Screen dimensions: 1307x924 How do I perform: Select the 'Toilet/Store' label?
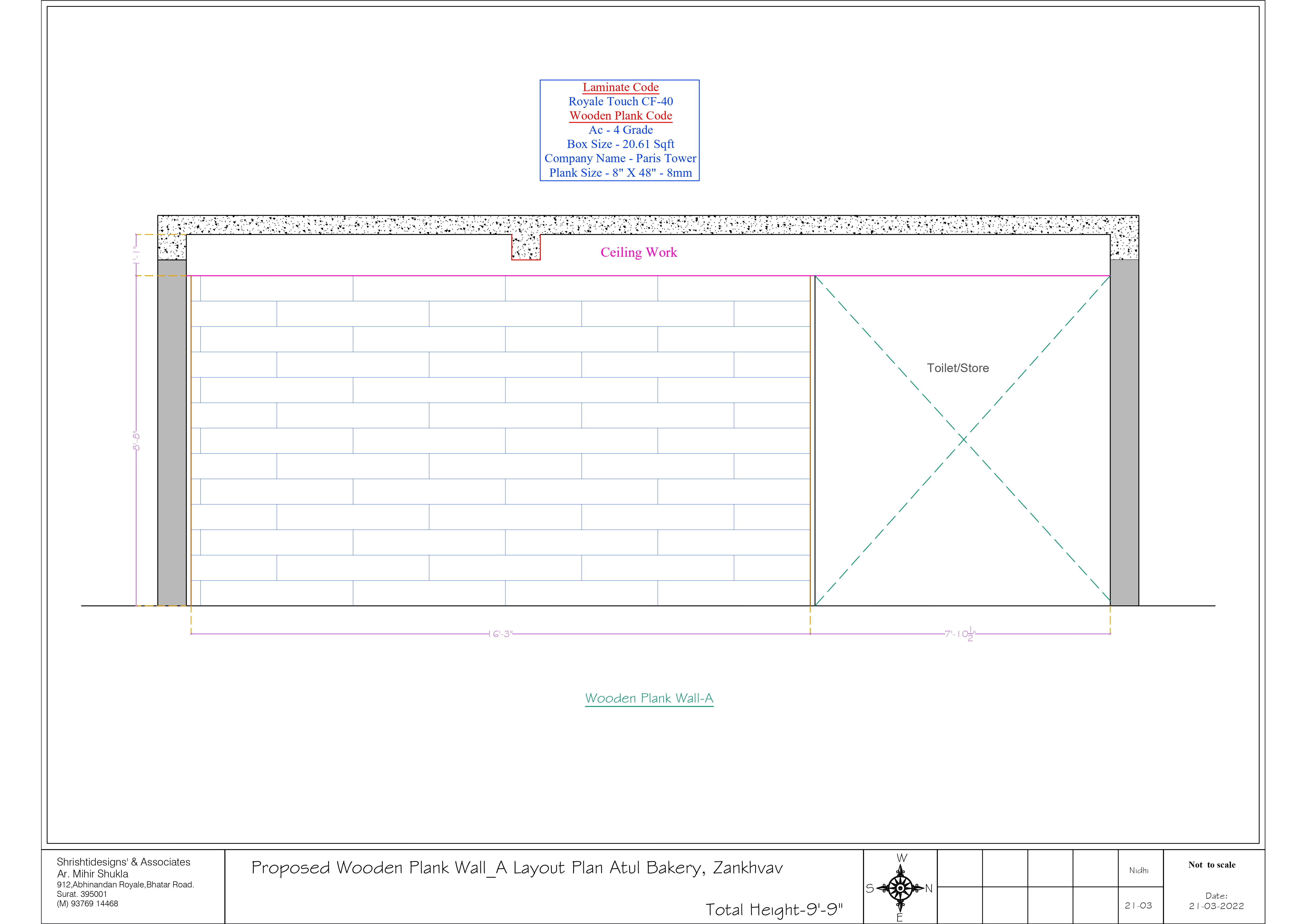coord(958,368)
